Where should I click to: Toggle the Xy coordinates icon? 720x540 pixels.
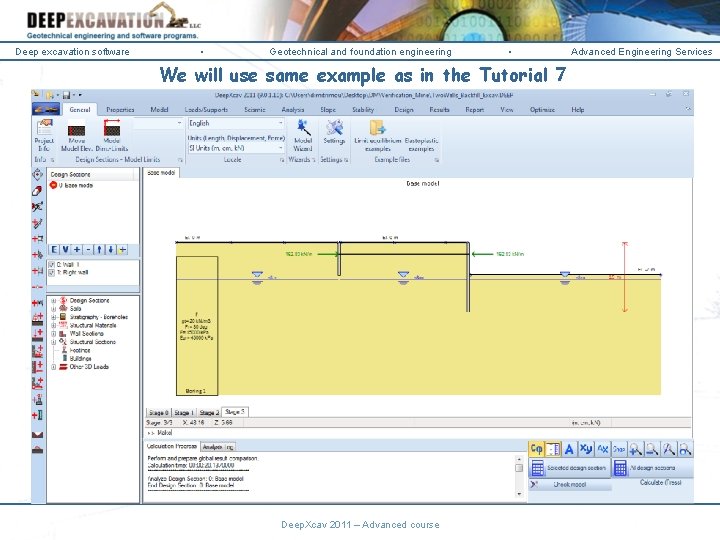(x=586, y=449)
